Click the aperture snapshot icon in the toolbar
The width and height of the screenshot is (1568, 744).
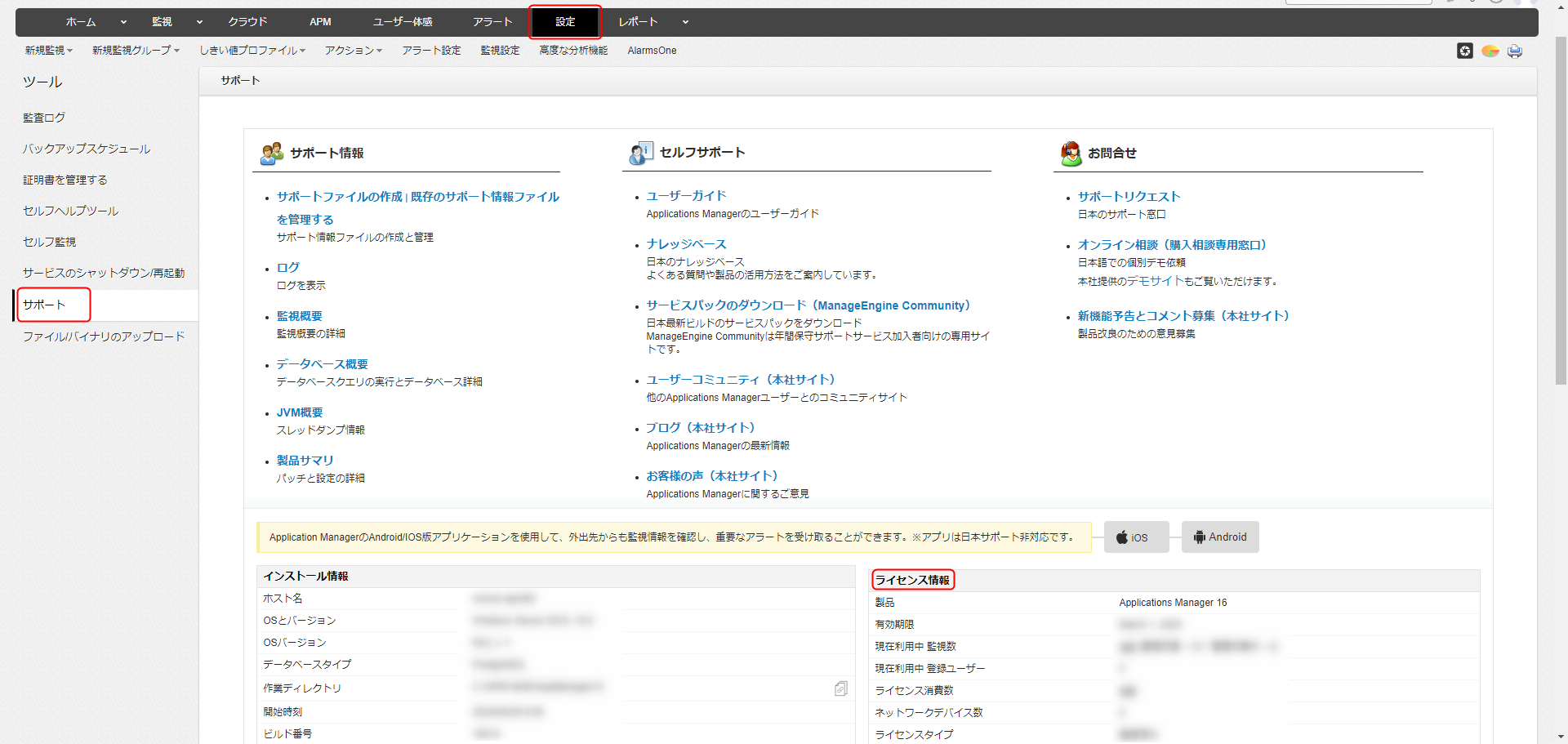[x=1465, y=51]
